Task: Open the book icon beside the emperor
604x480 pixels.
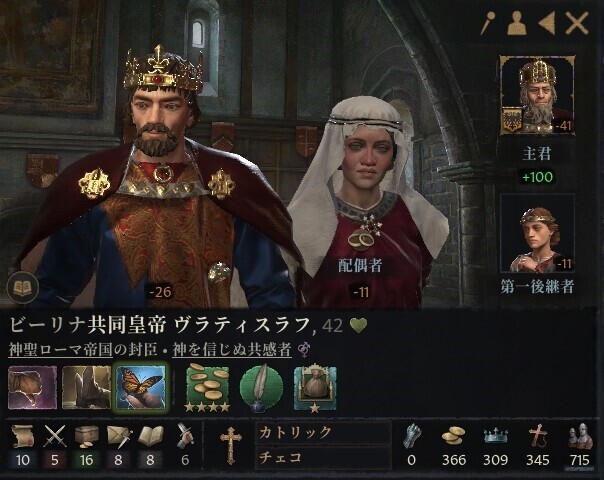Action: [23, 287]
